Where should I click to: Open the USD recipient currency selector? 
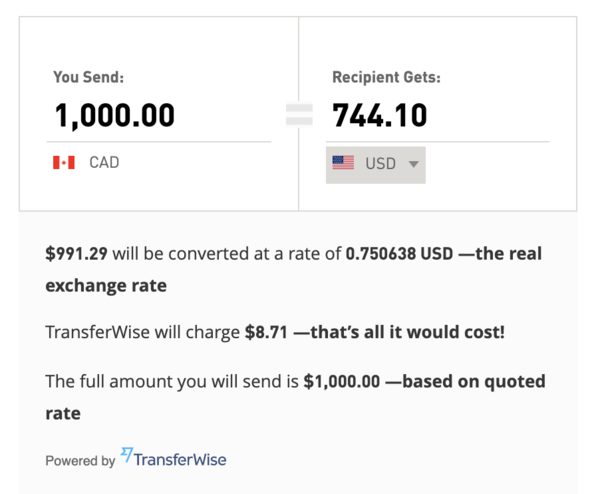tap(376, 164)
